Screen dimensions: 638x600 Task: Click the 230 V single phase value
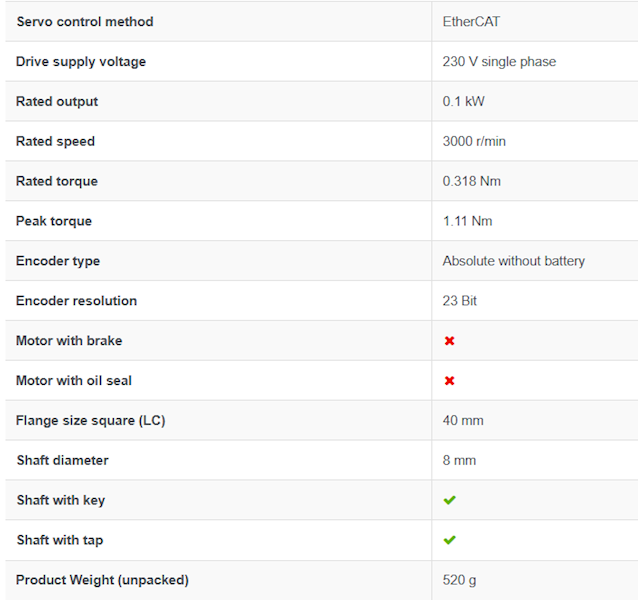[499, 61]
